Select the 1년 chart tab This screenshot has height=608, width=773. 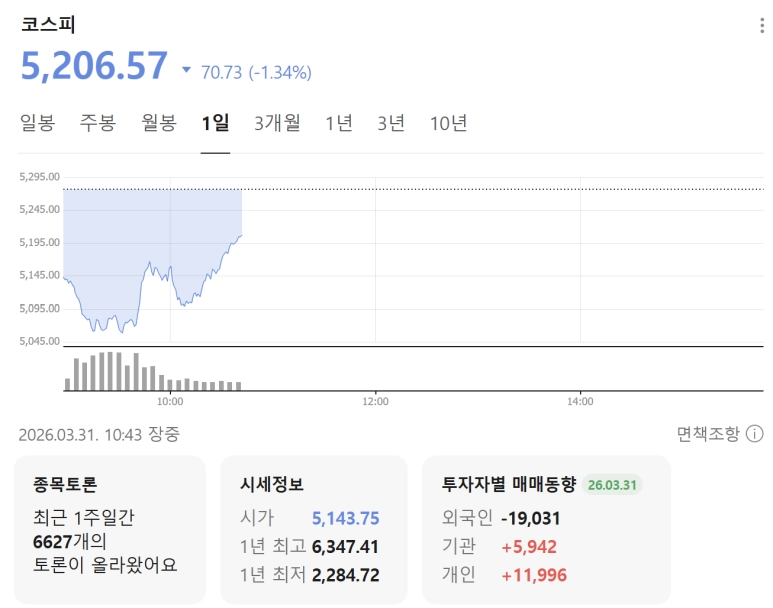coord(339,123)
